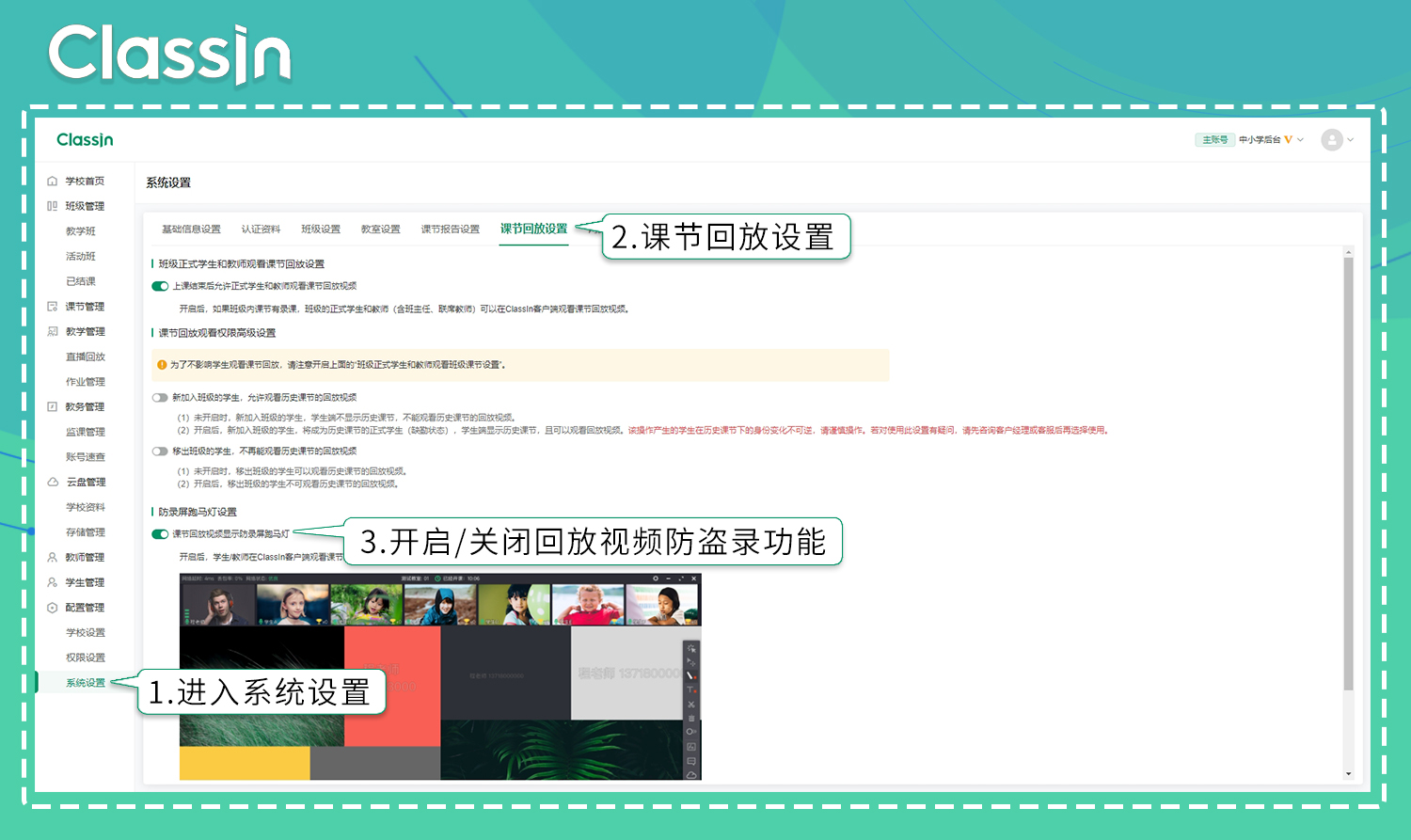Click the vertical scrollbar thumb of the settings panel
Screen dimensions: 1411x840
click(1348, 474)
